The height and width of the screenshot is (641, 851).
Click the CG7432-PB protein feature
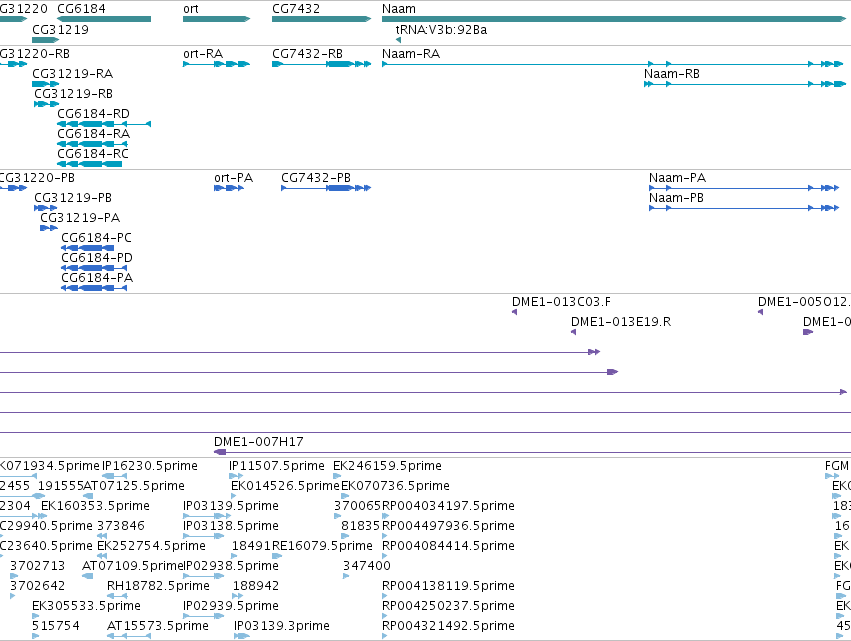326,188
